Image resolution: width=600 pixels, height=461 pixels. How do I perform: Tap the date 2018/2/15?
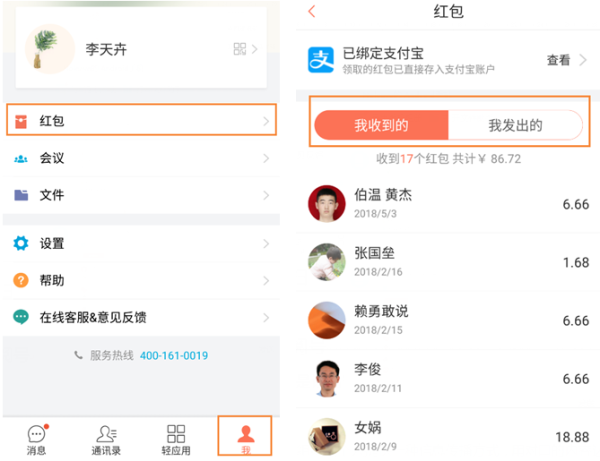click(x=378, y=330)
